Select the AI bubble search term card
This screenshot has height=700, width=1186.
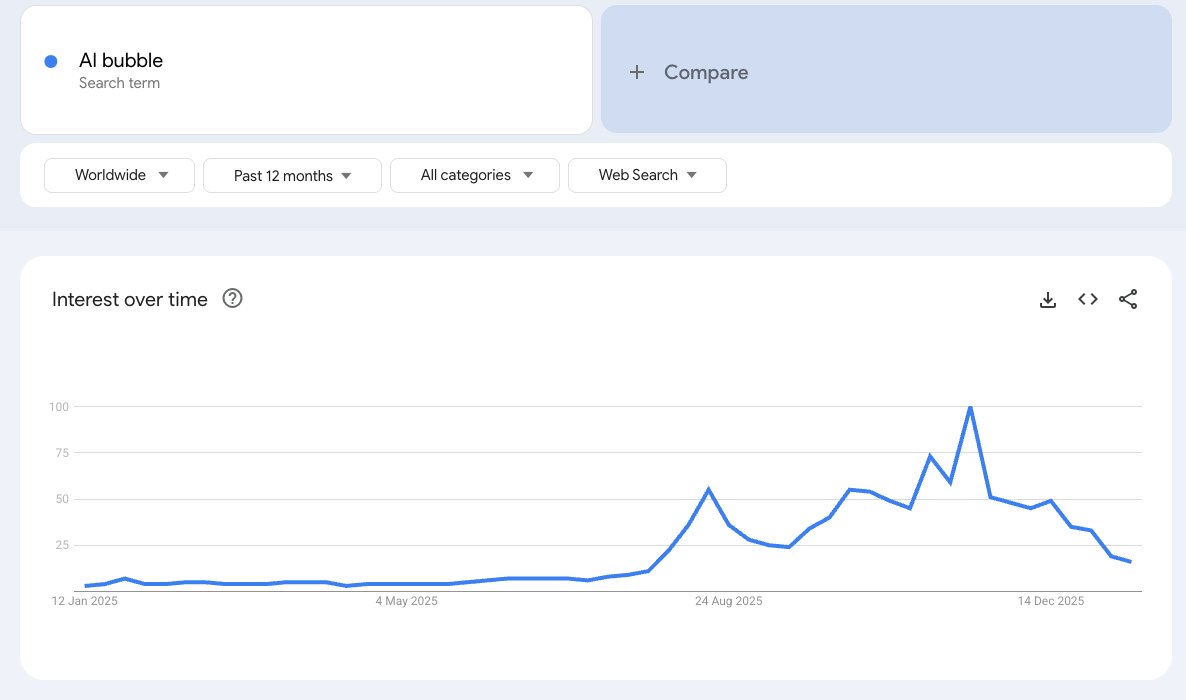click(306, 69)
